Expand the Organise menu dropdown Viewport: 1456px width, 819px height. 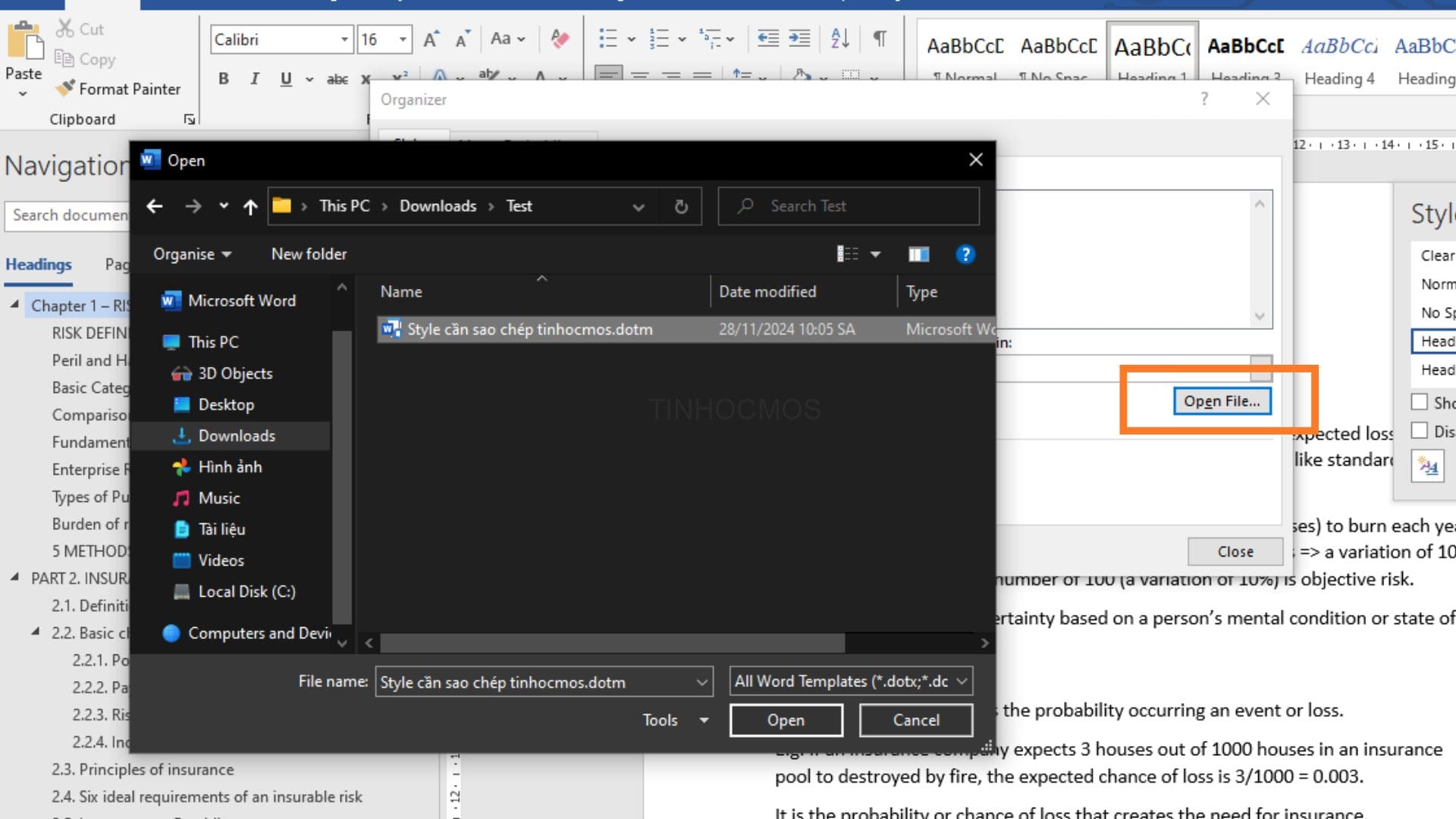point(192,254)
